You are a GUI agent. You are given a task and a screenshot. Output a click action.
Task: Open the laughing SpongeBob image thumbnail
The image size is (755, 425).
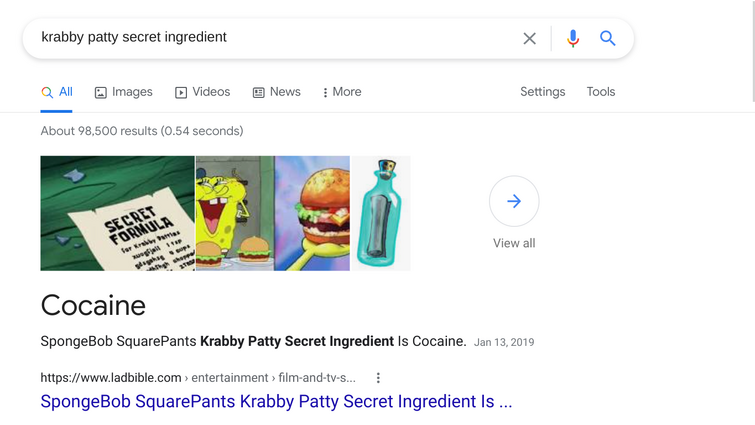[x=235, y=213]
